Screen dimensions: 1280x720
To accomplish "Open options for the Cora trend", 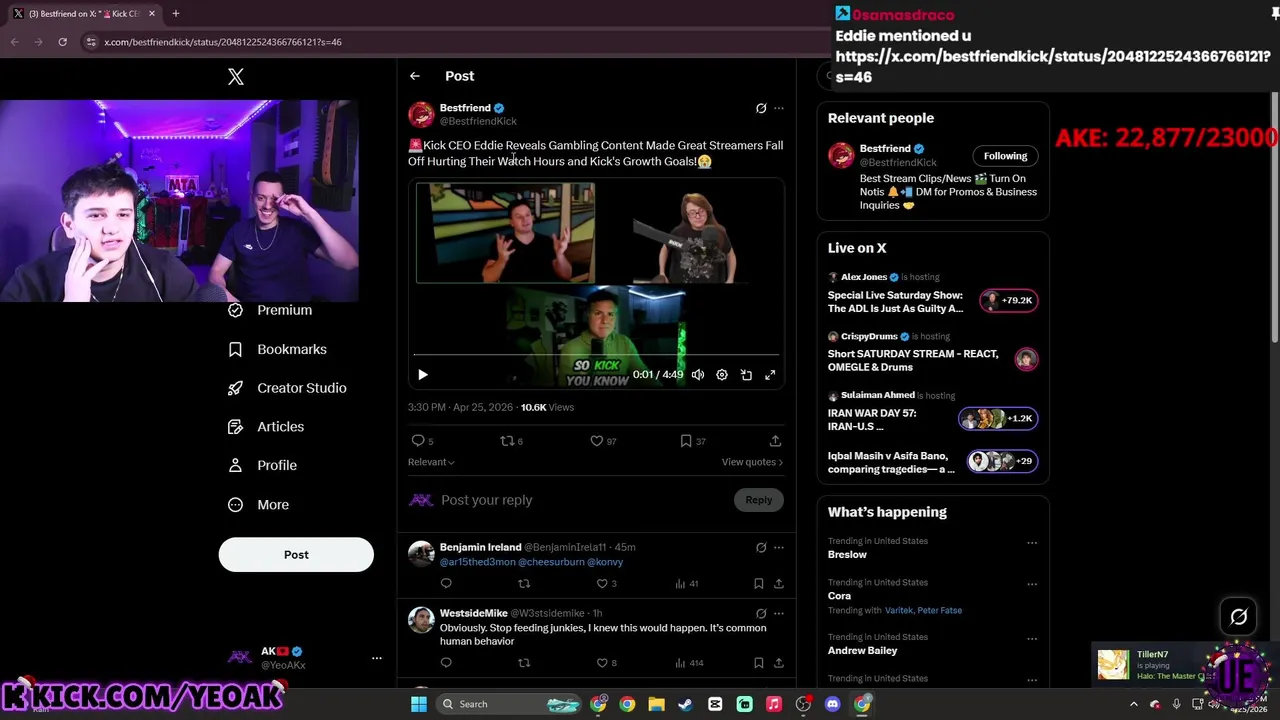I will pos(1032,584).
